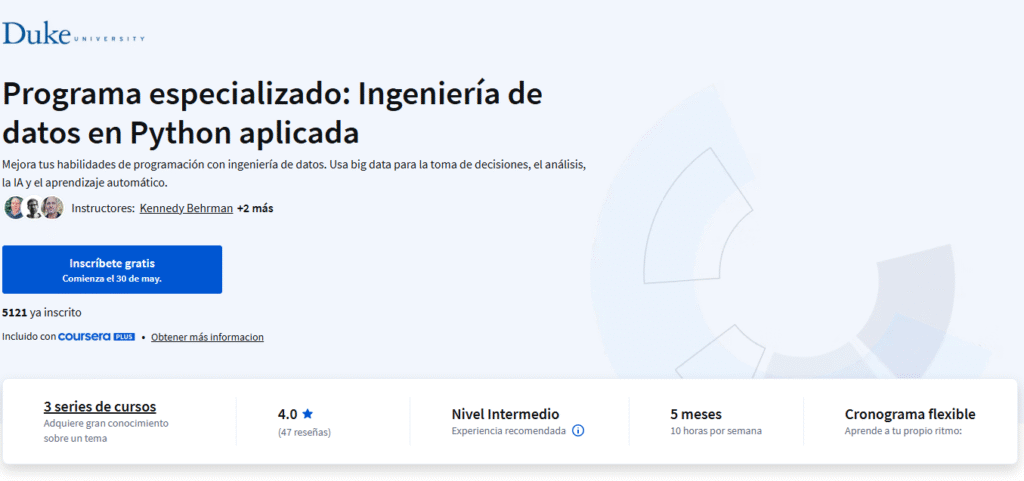Click the Duke University logo
Image resolution: width=1024 pixels, height=481 pixels.
[x=73, y=33]
